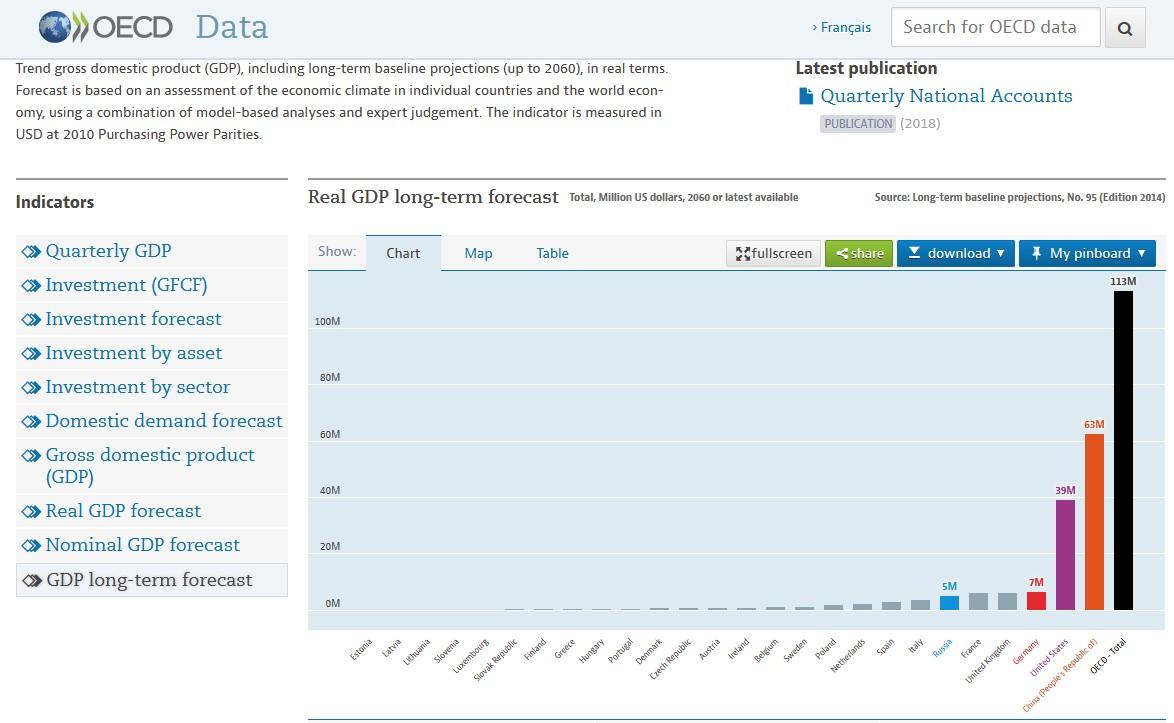Switch to the Chart tab
This screenshot has height=723, width=1174.
tap(403, 253)
